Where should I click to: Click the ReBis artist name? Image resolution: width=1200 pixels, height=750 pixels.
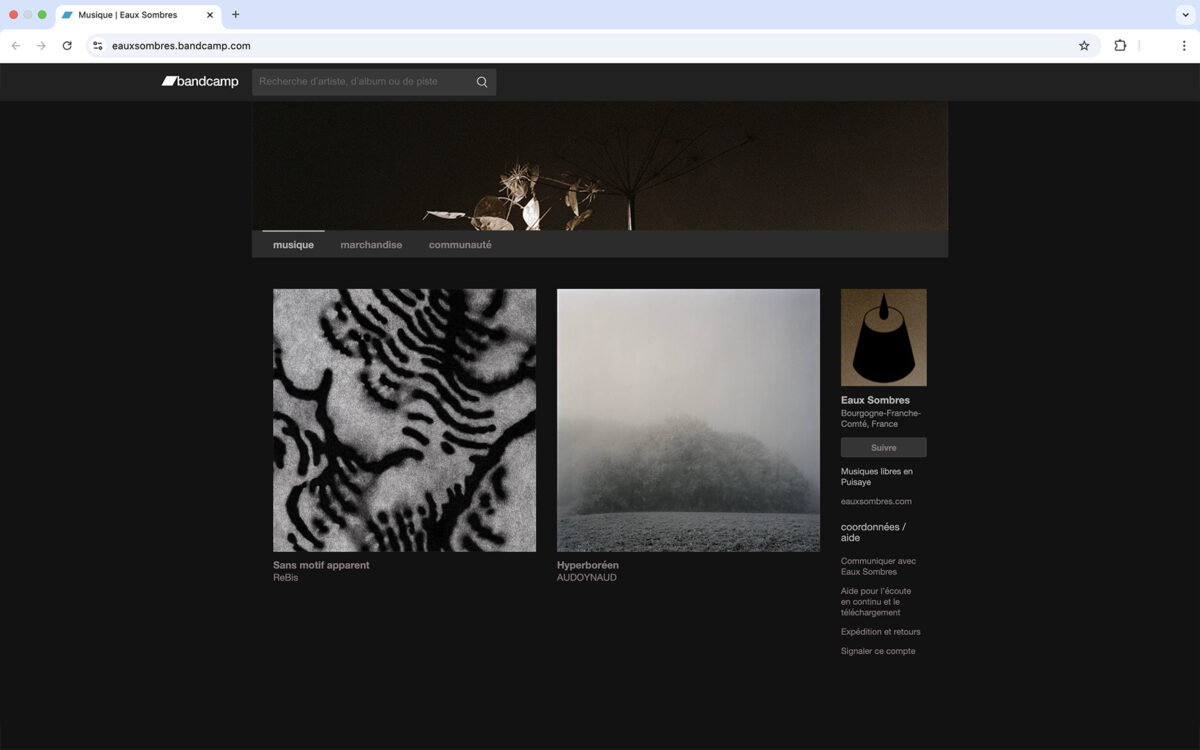tap(285, 578)
